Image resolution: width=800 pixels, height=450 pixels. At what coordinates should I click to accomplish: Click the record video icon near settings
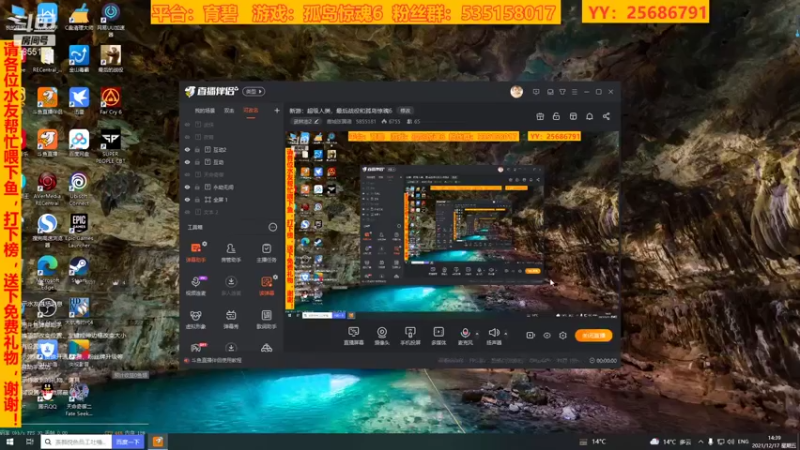pos(530,335)
